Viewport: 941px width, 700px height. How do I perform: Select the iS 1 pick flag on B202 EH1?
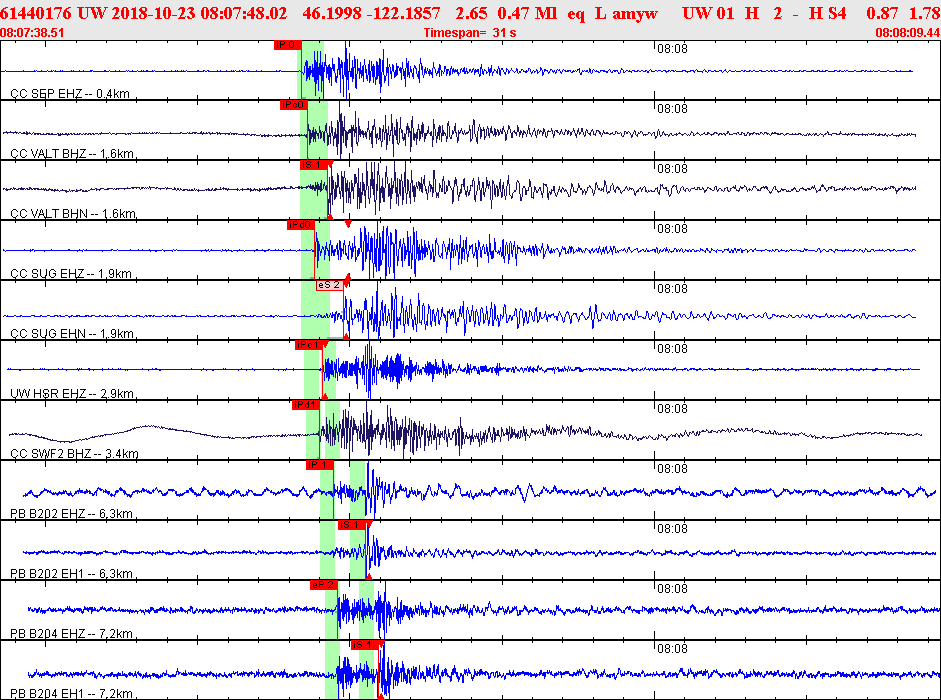[352, 525]
